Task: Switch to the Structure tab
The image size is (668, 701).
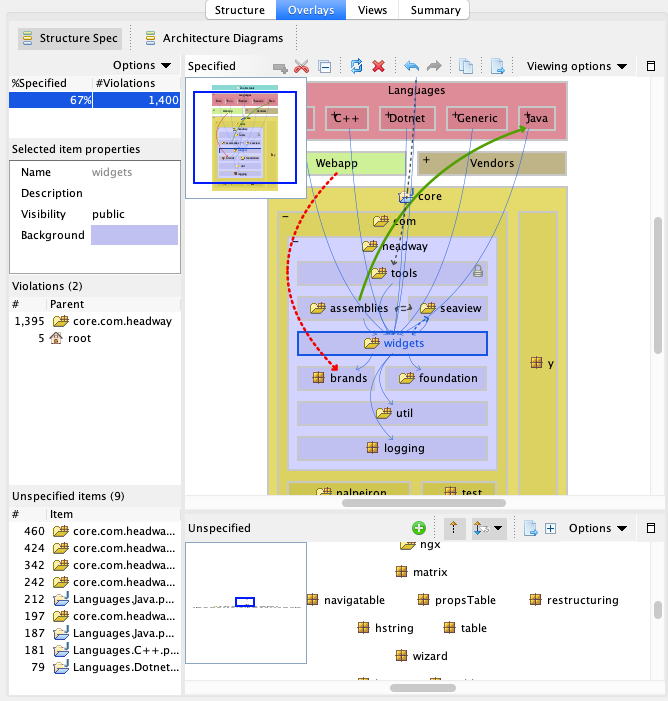Action: coord(240,10)
